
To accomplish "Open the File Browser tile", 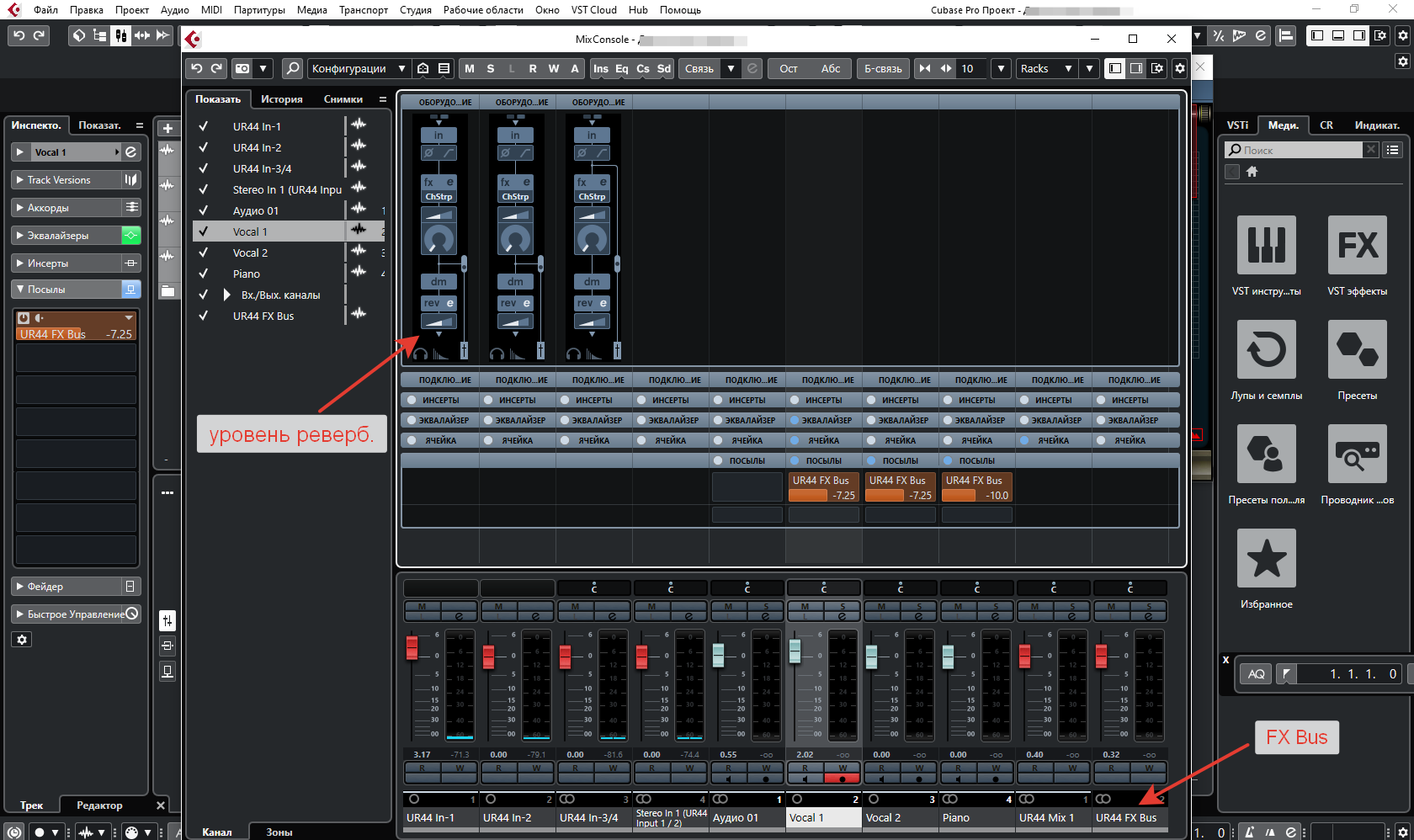I will (x=1357, y=454).
